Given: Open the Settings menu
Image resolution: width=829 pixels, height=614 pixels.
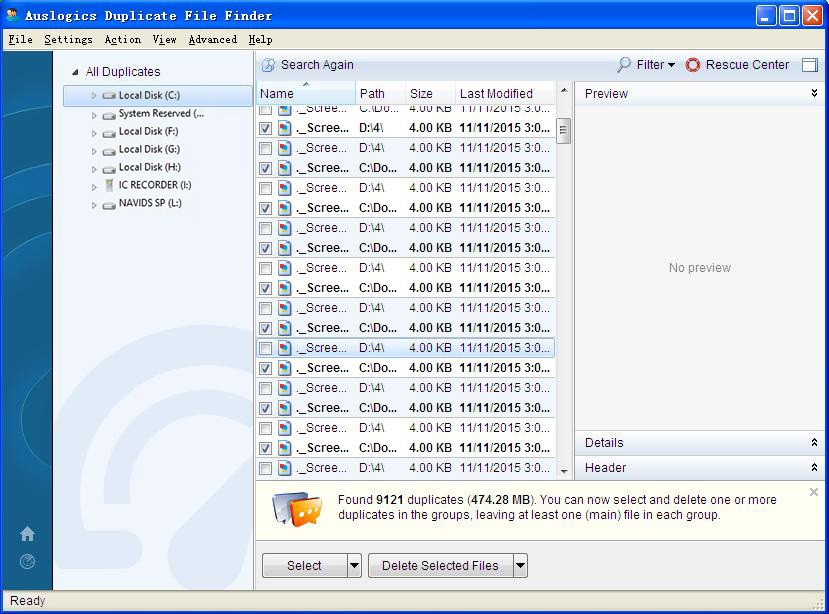Looking at the screenshot, I should pos(68,40).
